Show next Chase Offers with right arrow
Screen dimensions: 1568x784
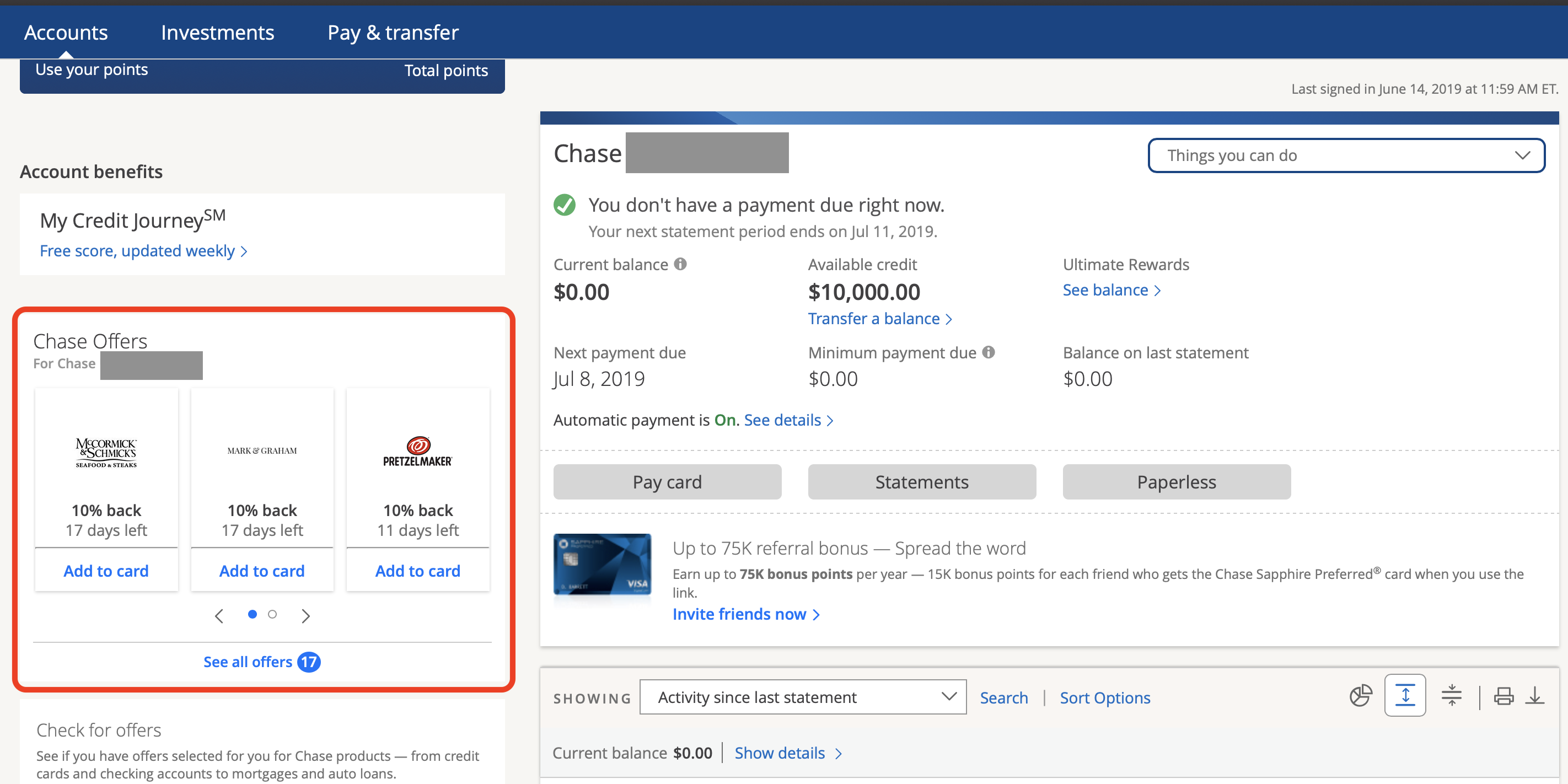coord(305,615)
